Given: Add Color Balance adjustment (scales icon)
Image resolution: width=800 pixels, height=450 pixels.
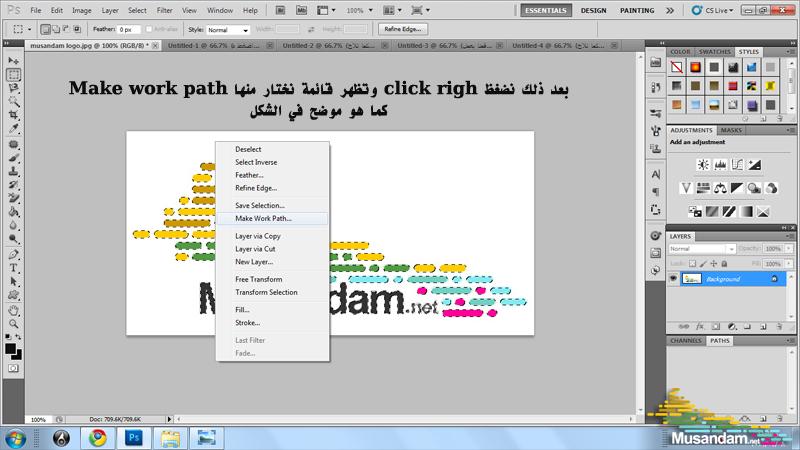Looking at the screenshot, I should (720, 188).
